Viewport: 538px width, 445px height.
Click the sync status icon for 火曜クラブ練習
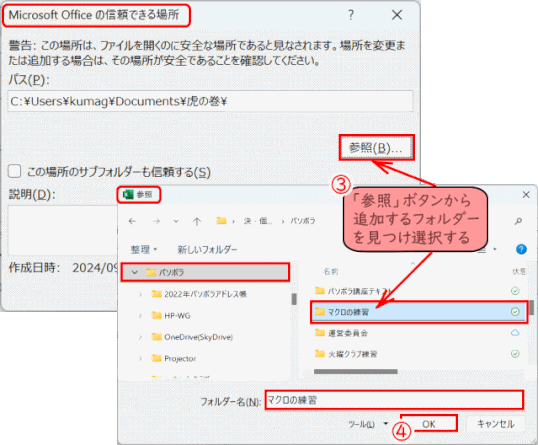[515, 354]
